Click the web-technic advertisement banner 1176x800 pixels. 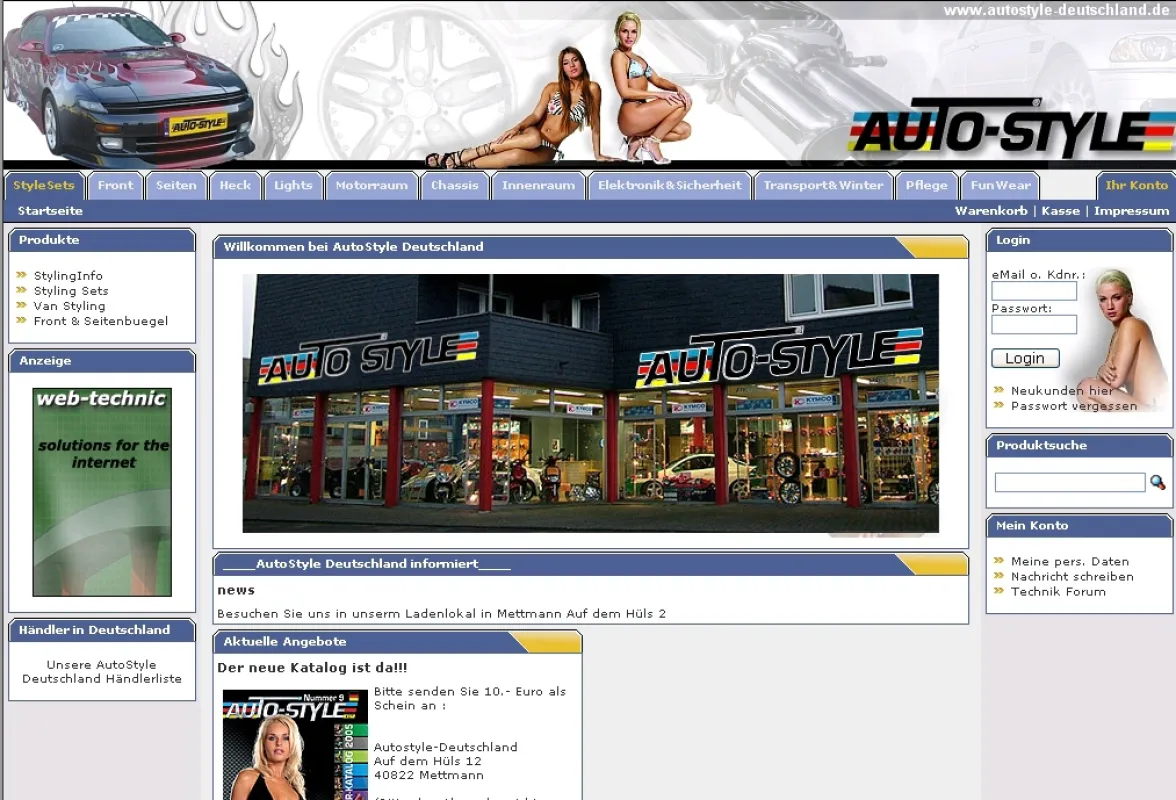(102, 492)
